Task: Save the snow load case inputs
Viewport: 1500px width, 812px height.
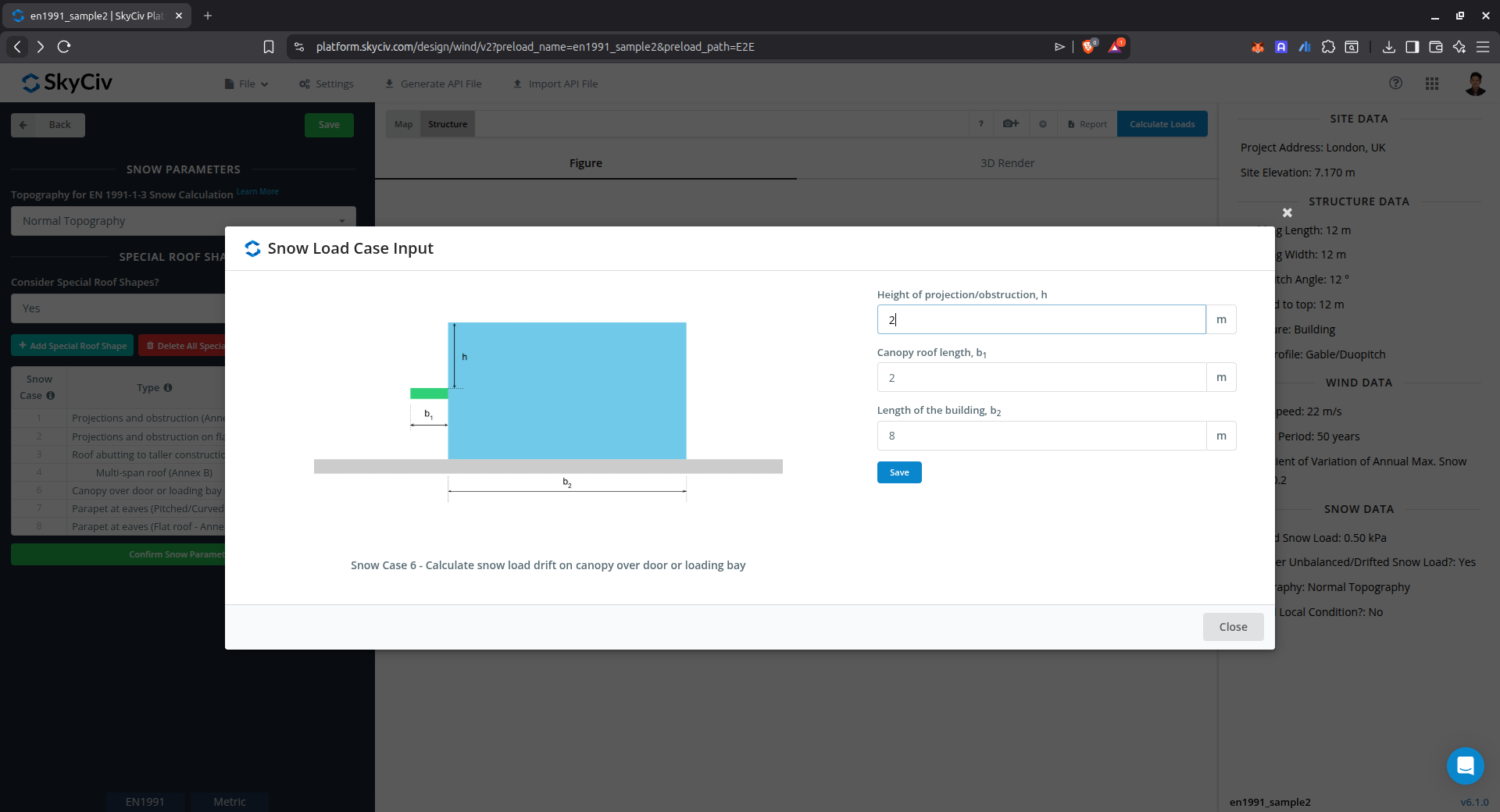Action: pyautogui.click(x=898, y=472)
